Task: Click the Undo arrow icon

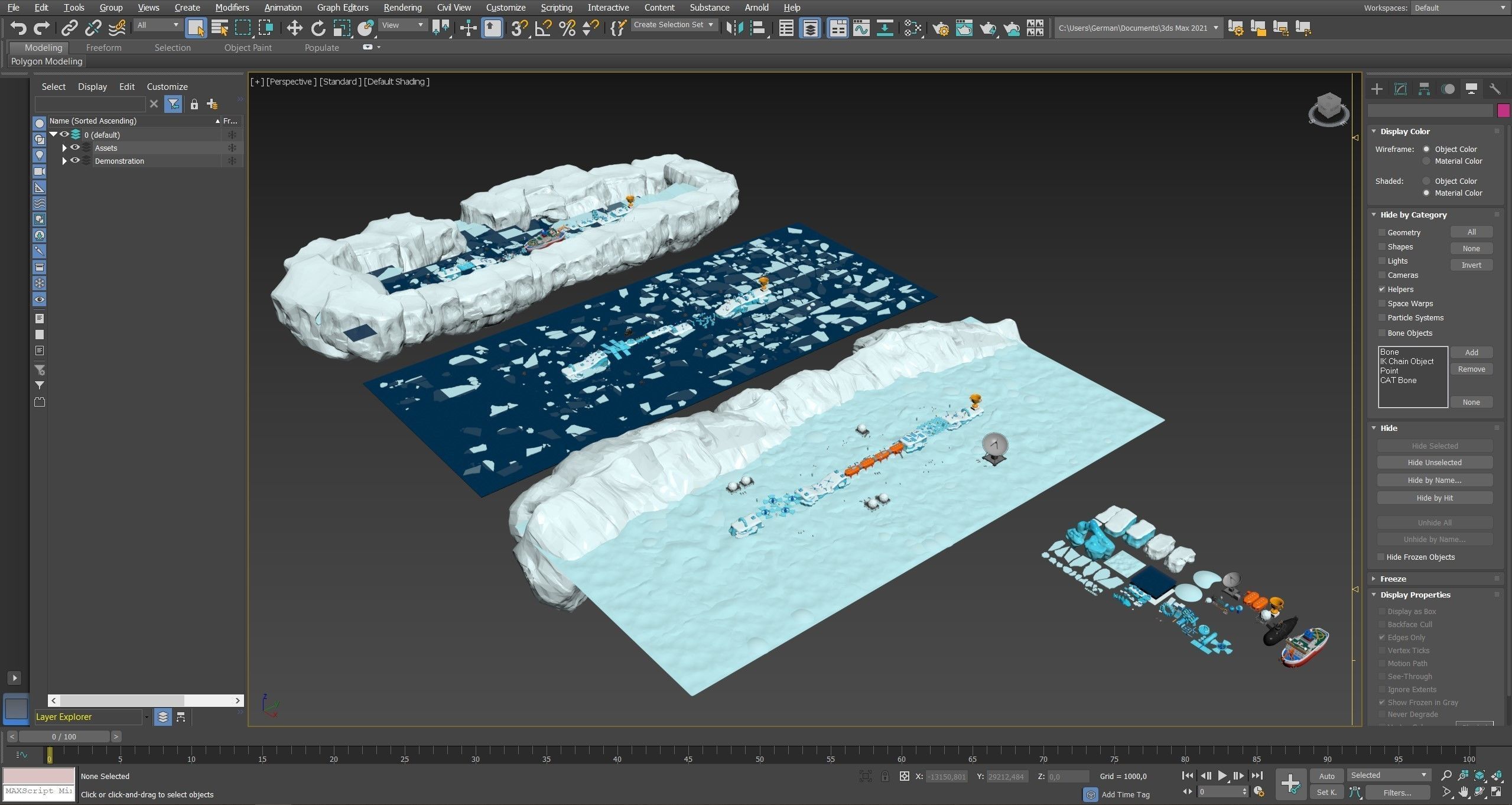Action: pyautogui.click(x=18, y=28)
